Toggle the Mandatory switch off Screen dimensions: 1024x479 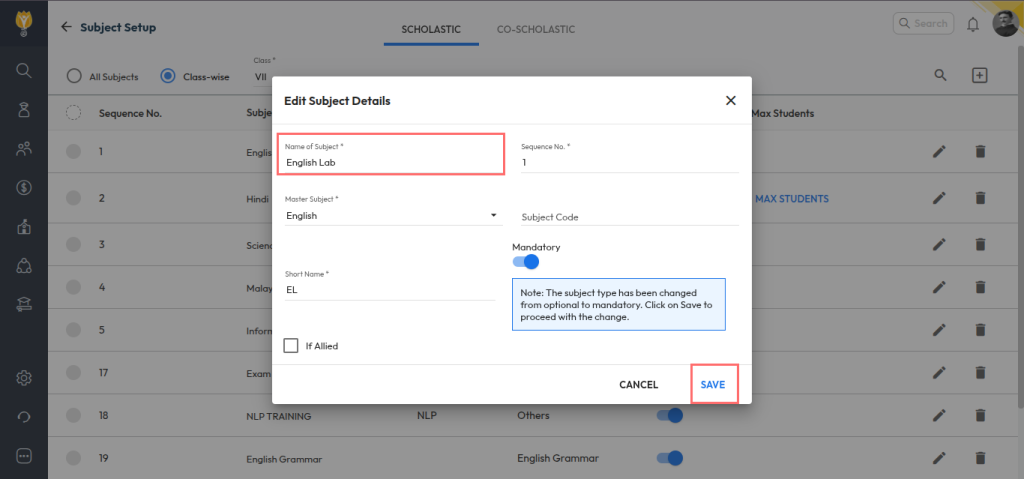click(x=526, y=262)
